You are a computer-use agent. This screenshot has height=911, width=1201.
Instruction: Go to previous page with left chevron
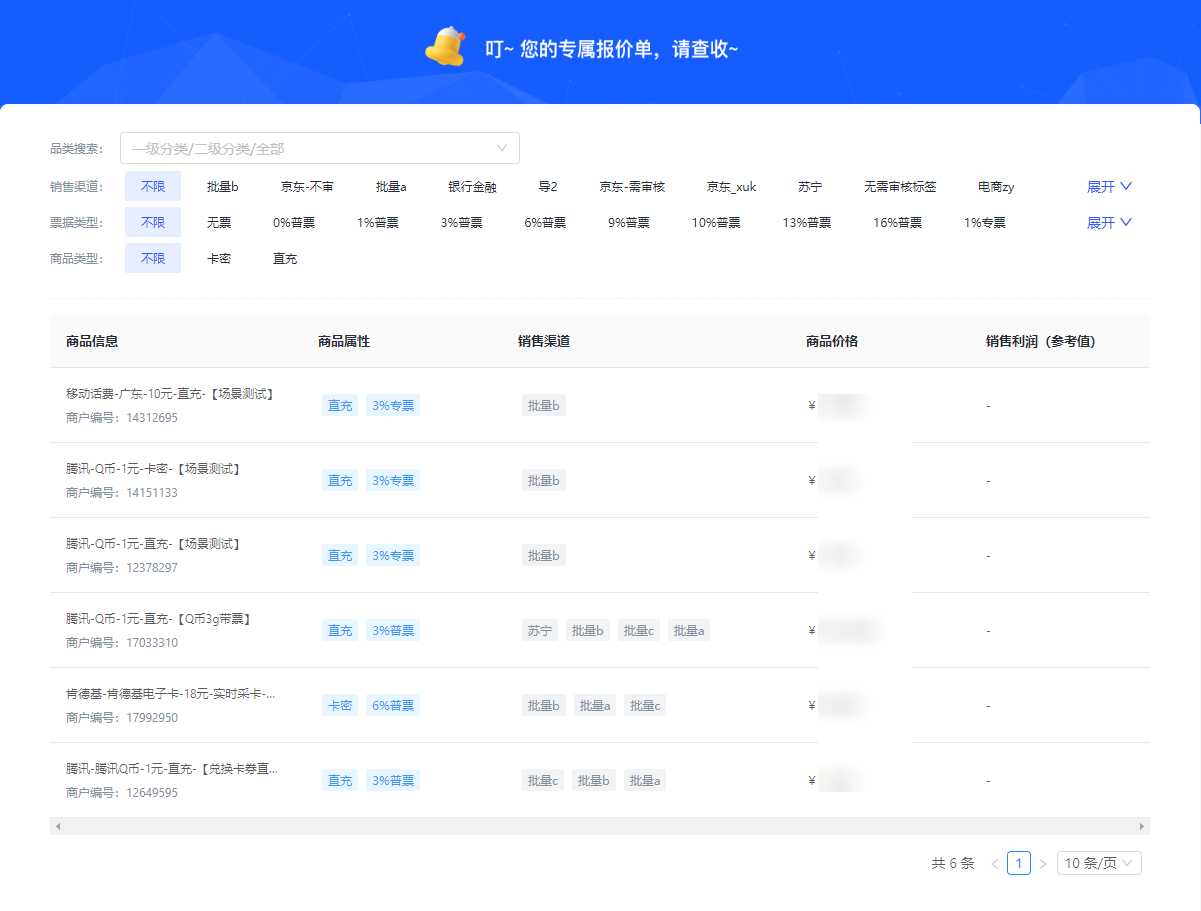coord(995,863)
